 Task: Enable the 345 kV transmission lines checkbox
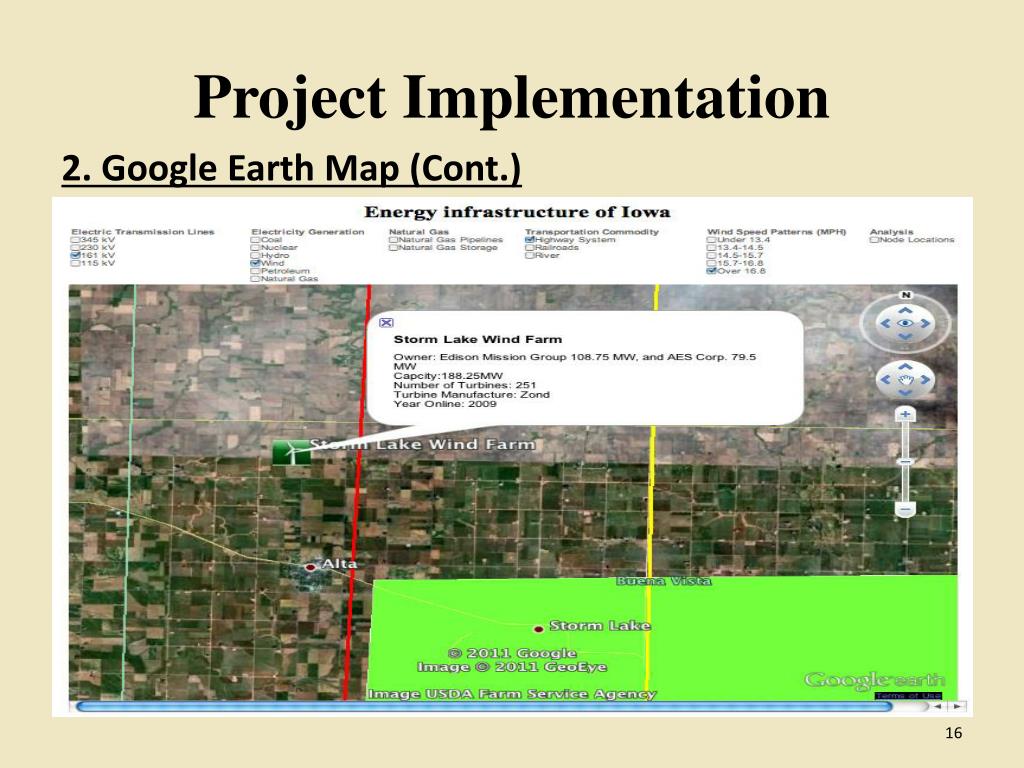point(76,240)
